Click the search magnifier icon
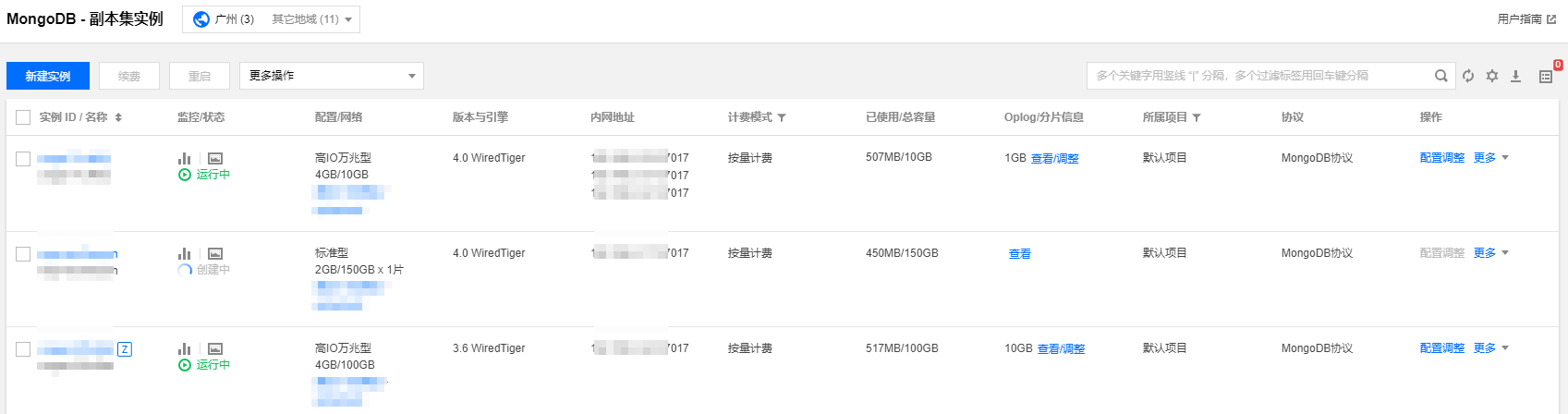Image resolution: width=1568 pixels, height=414 pixels. click(x=1440, y=76)
